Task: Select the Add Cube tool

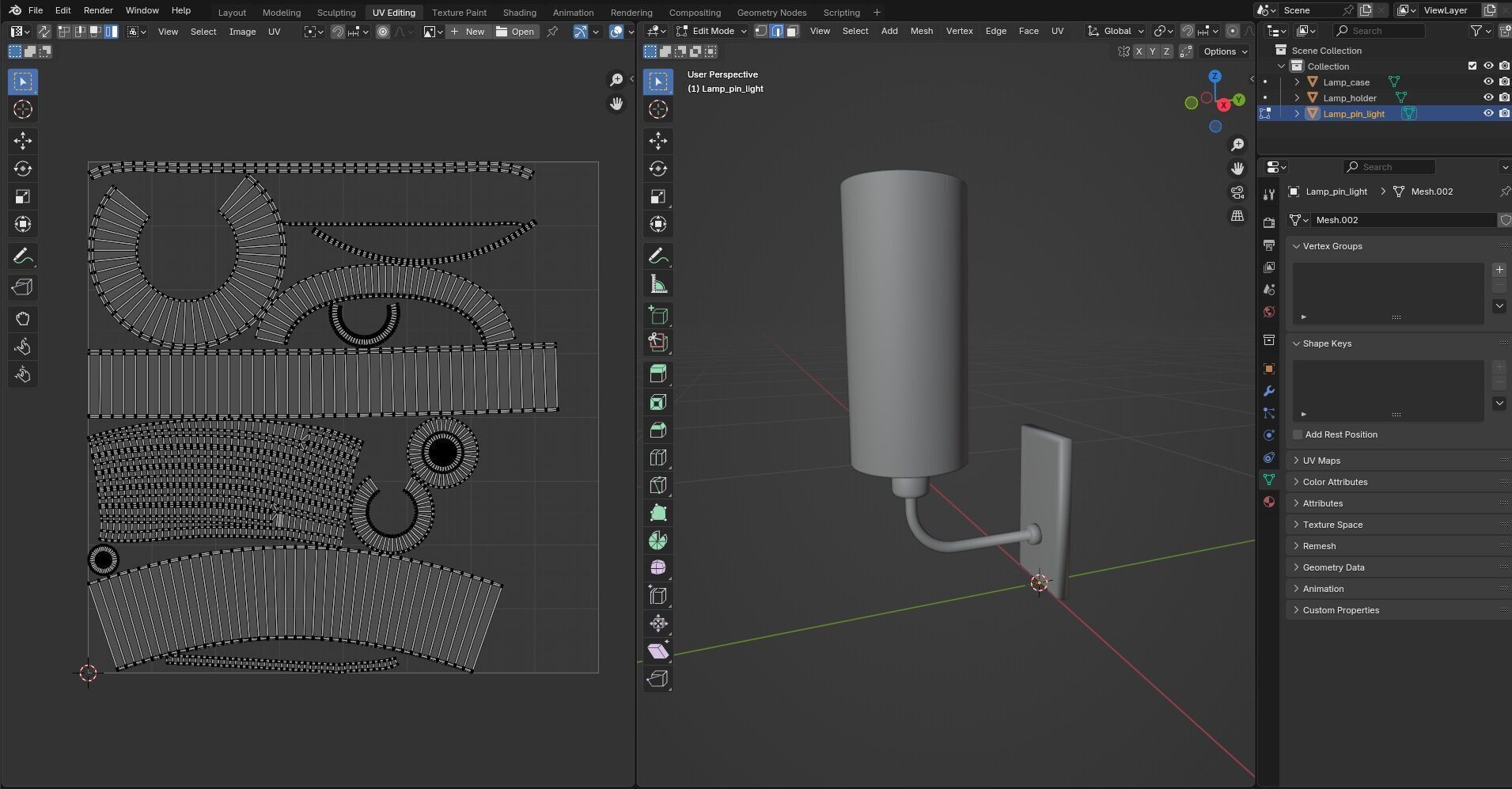Action: (657, 315)
